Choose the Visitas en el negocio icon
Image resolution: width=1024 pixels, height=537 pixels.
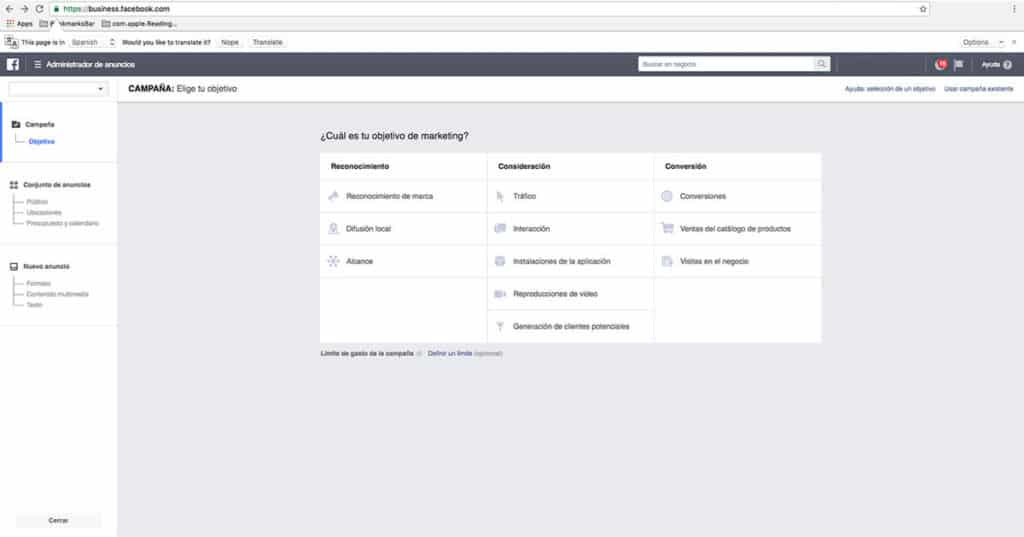[x=667, y=261]
